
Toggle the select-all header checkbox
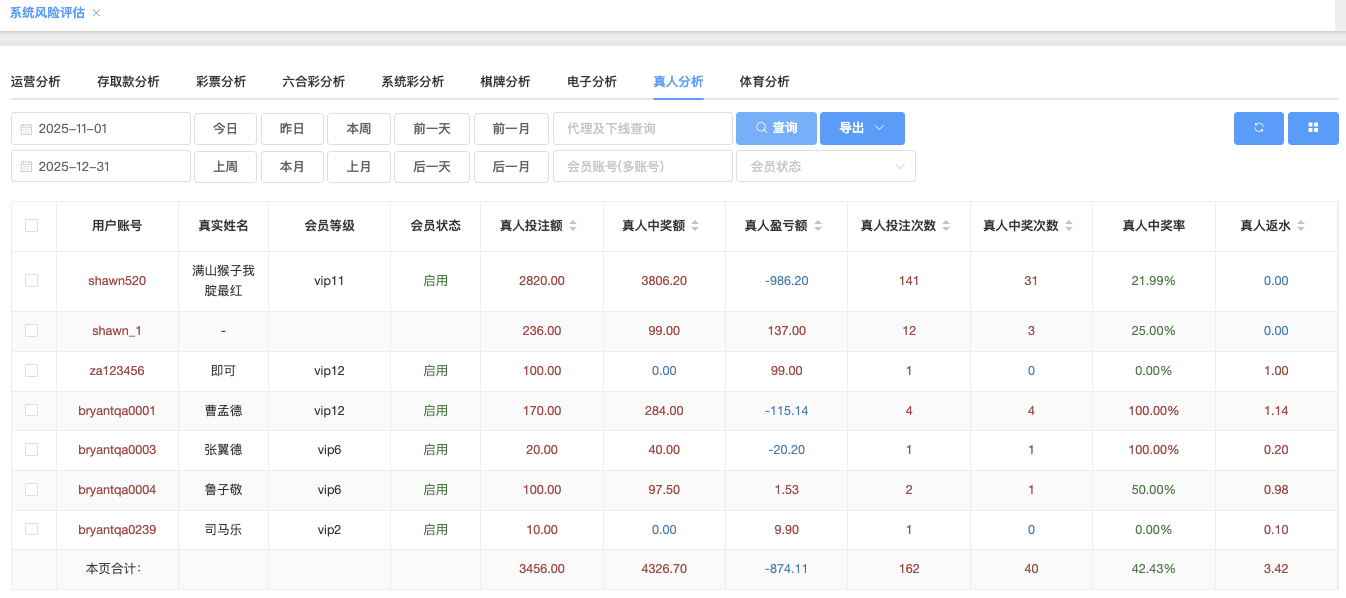[x=32, y=226]
